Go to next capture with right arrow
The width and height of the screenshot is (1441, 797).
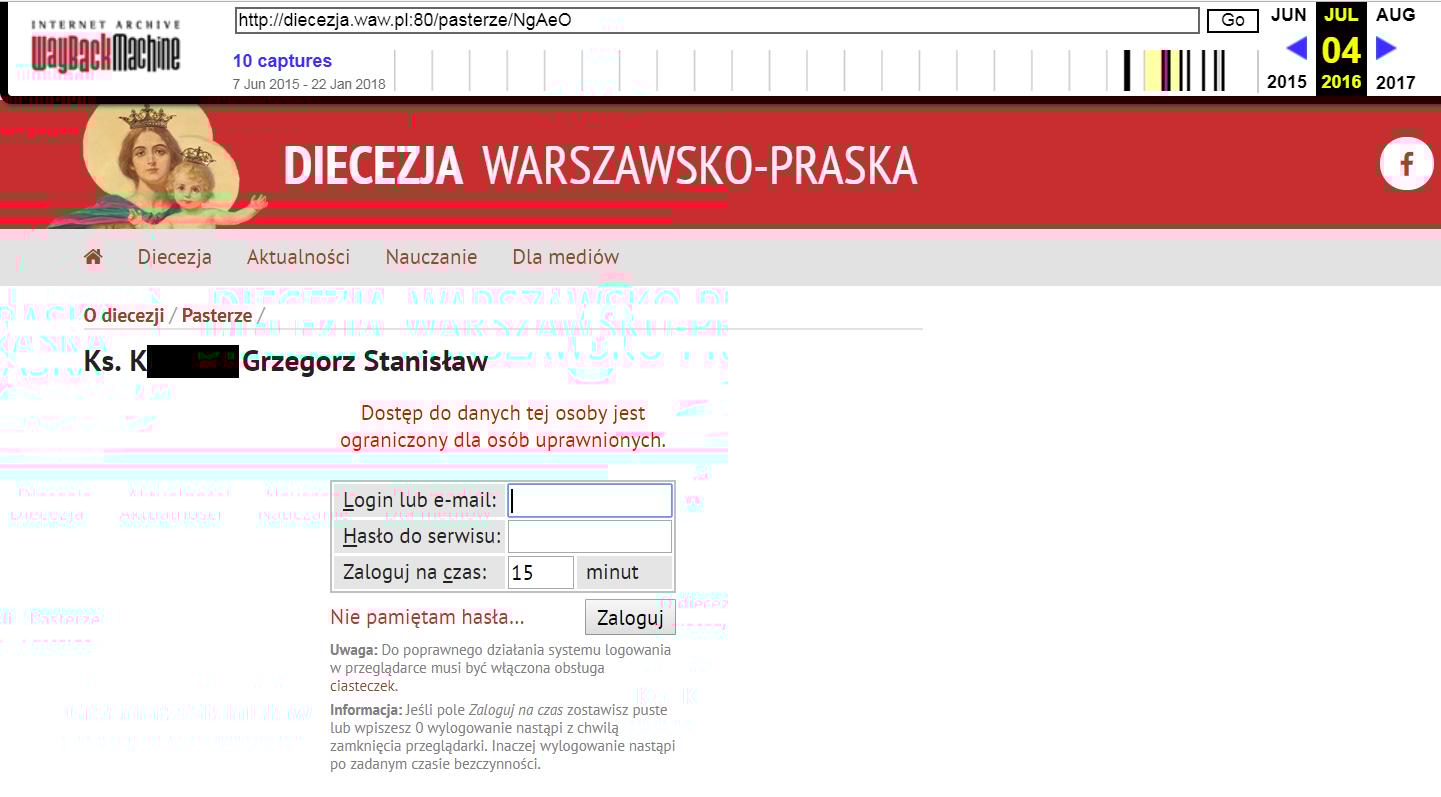(1386, 48)
